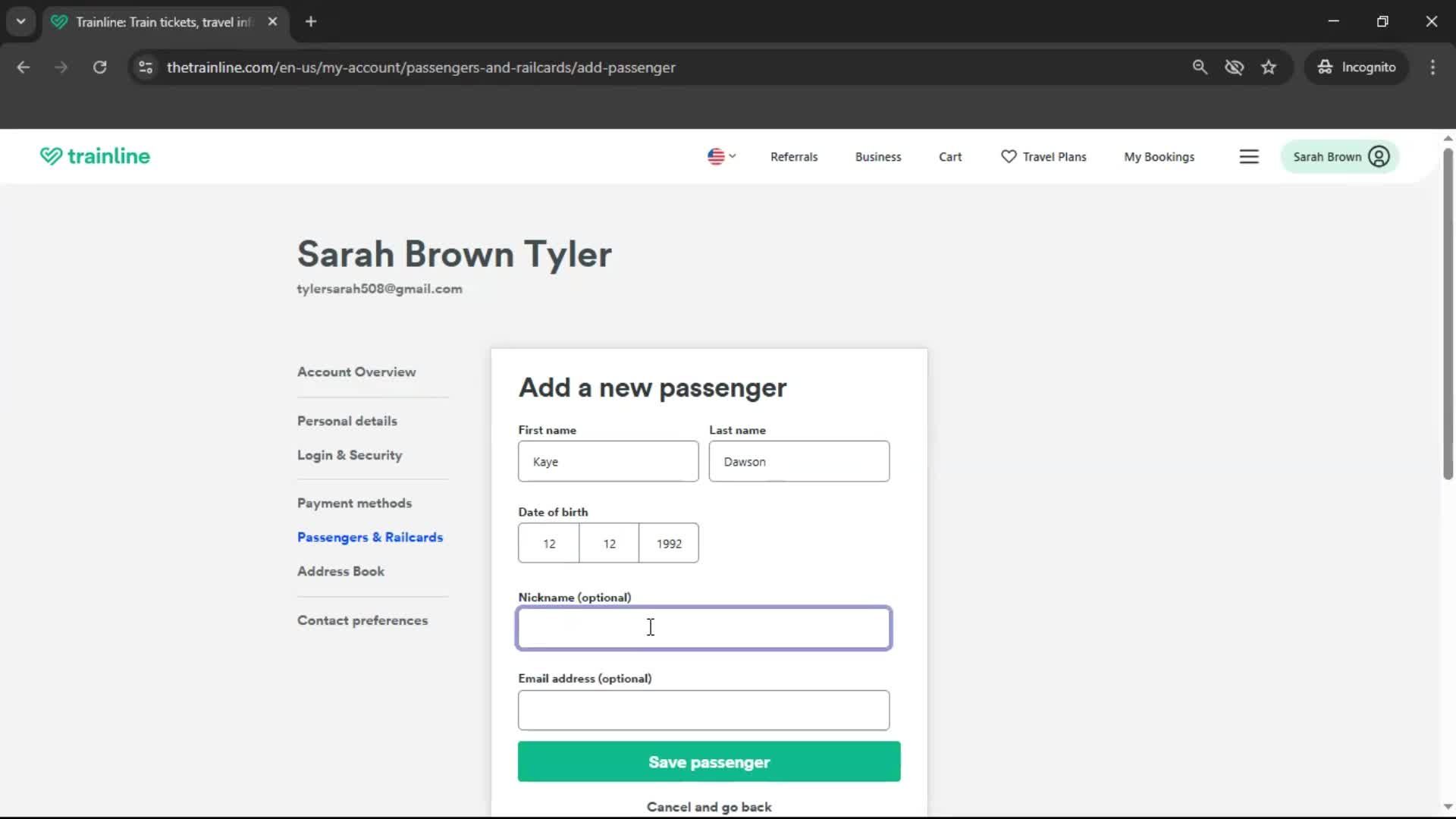Click the hidden-eye privacy icon in toolbar
1456x819 pixels.
pyautogui.click(x=1235, y=67)
